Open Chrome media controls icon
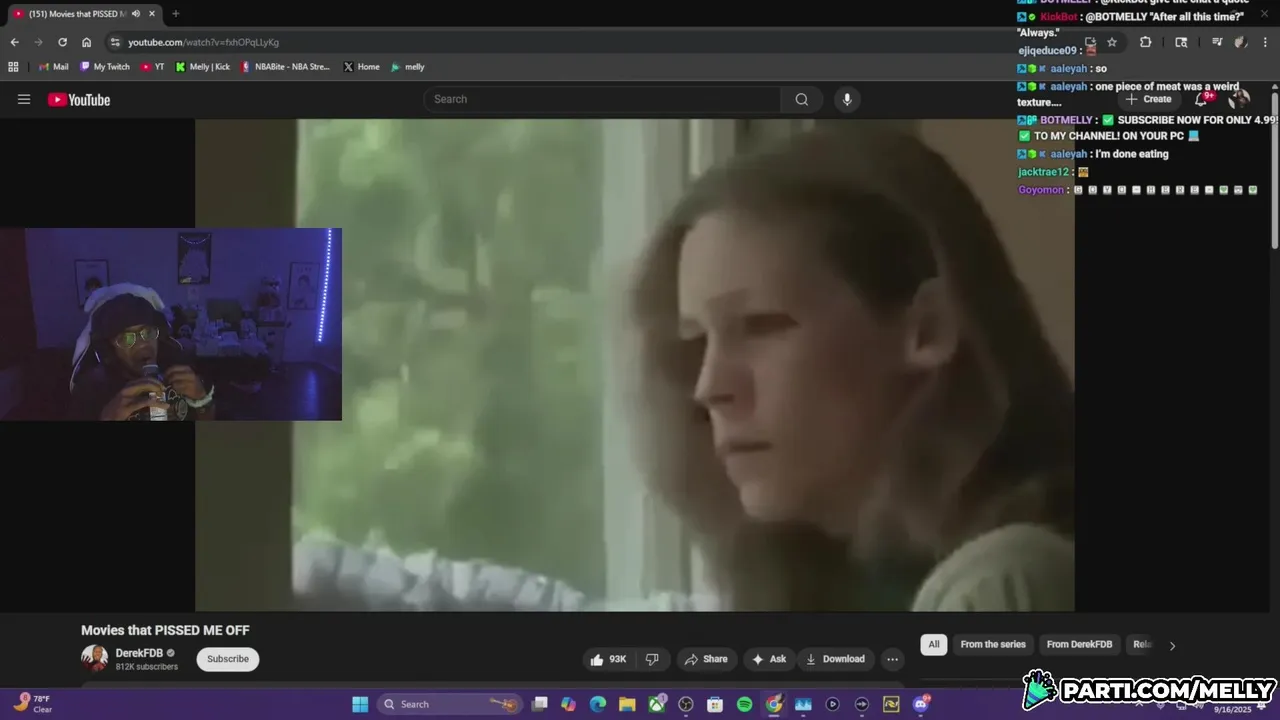This screenshot has height=720, width=1280. [1217, 42]
